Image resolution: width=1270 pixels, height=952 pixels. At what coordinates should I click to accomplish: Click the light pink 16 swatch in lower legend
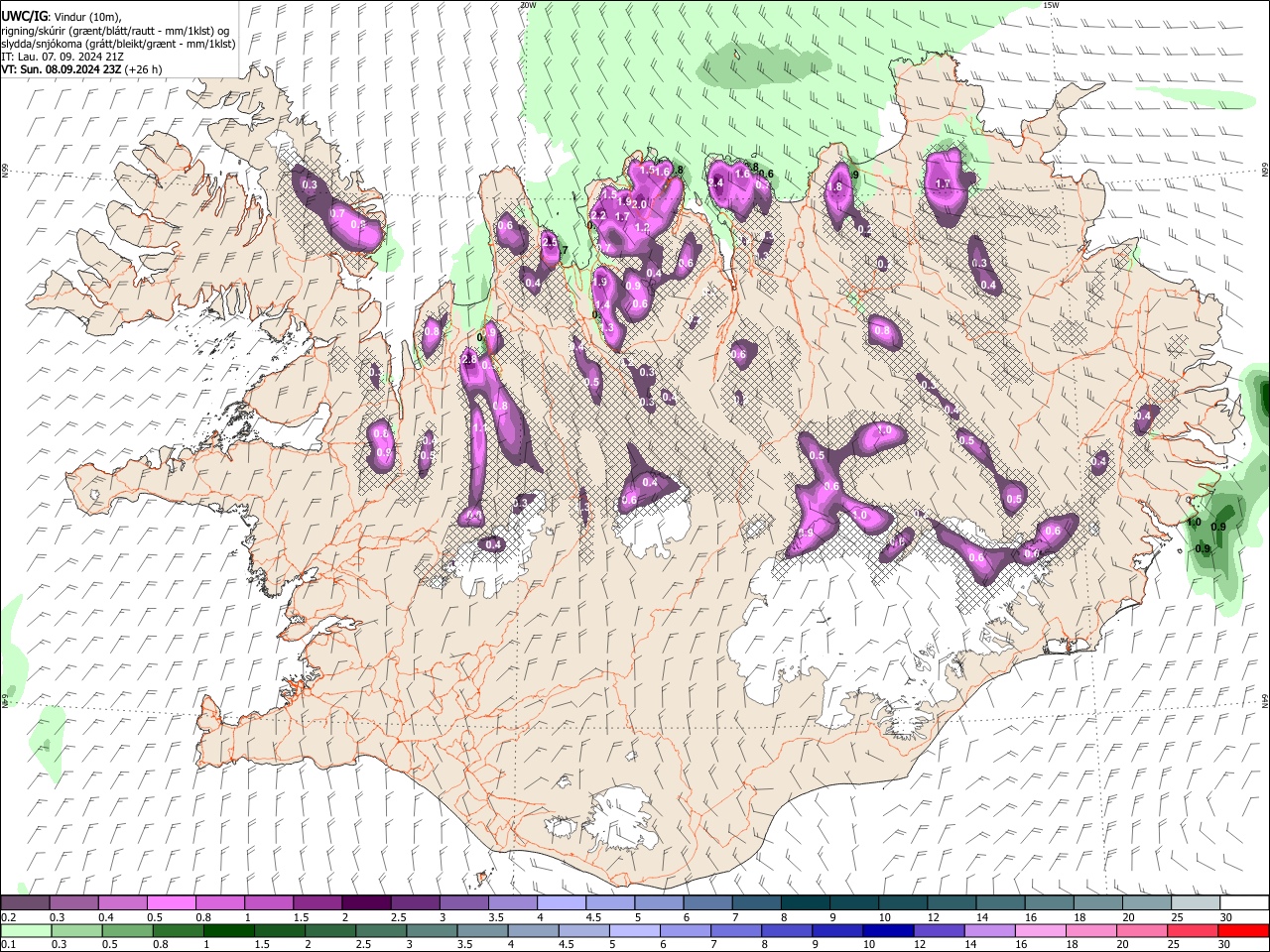pyautogui.click(x=1039, y=930)
